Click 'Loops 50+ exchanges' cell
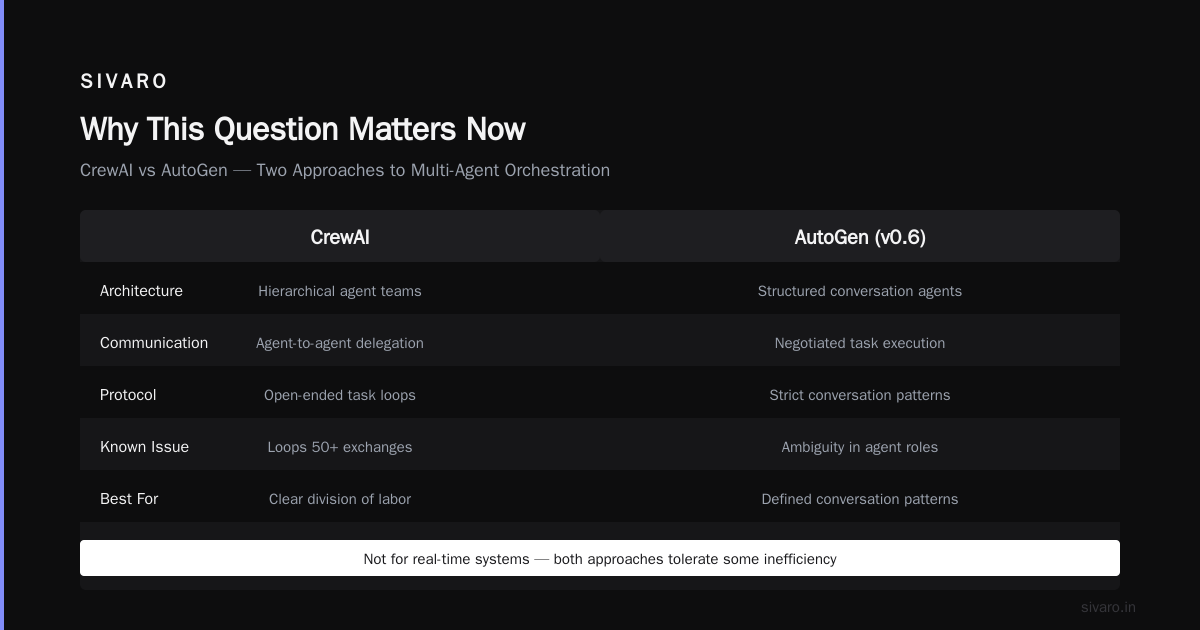Image resolution: width=1200 pixels, height=630 pixels. 340,447
